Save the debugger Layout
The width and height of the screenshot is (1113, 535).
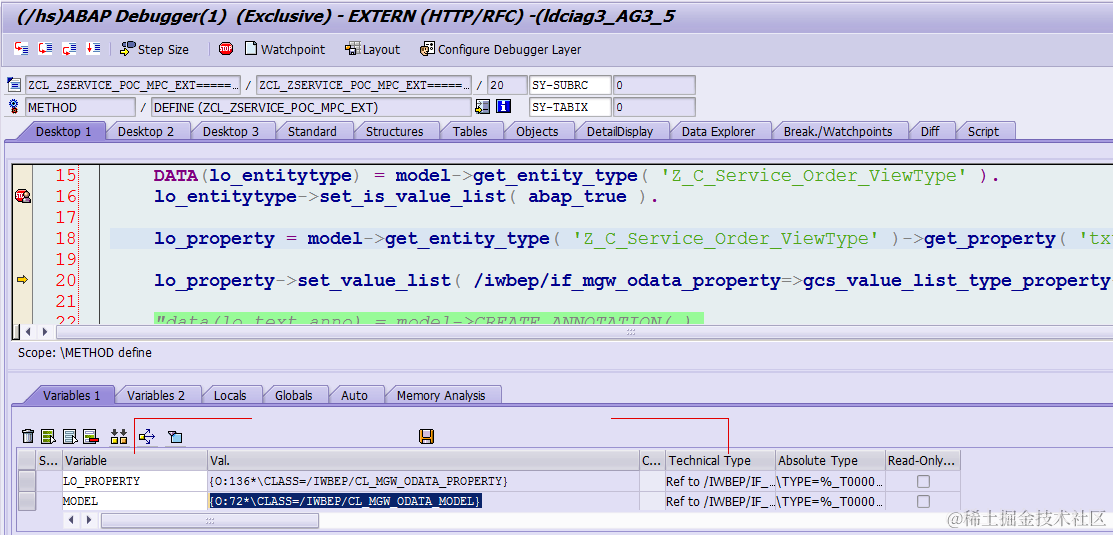click(373, 49)
